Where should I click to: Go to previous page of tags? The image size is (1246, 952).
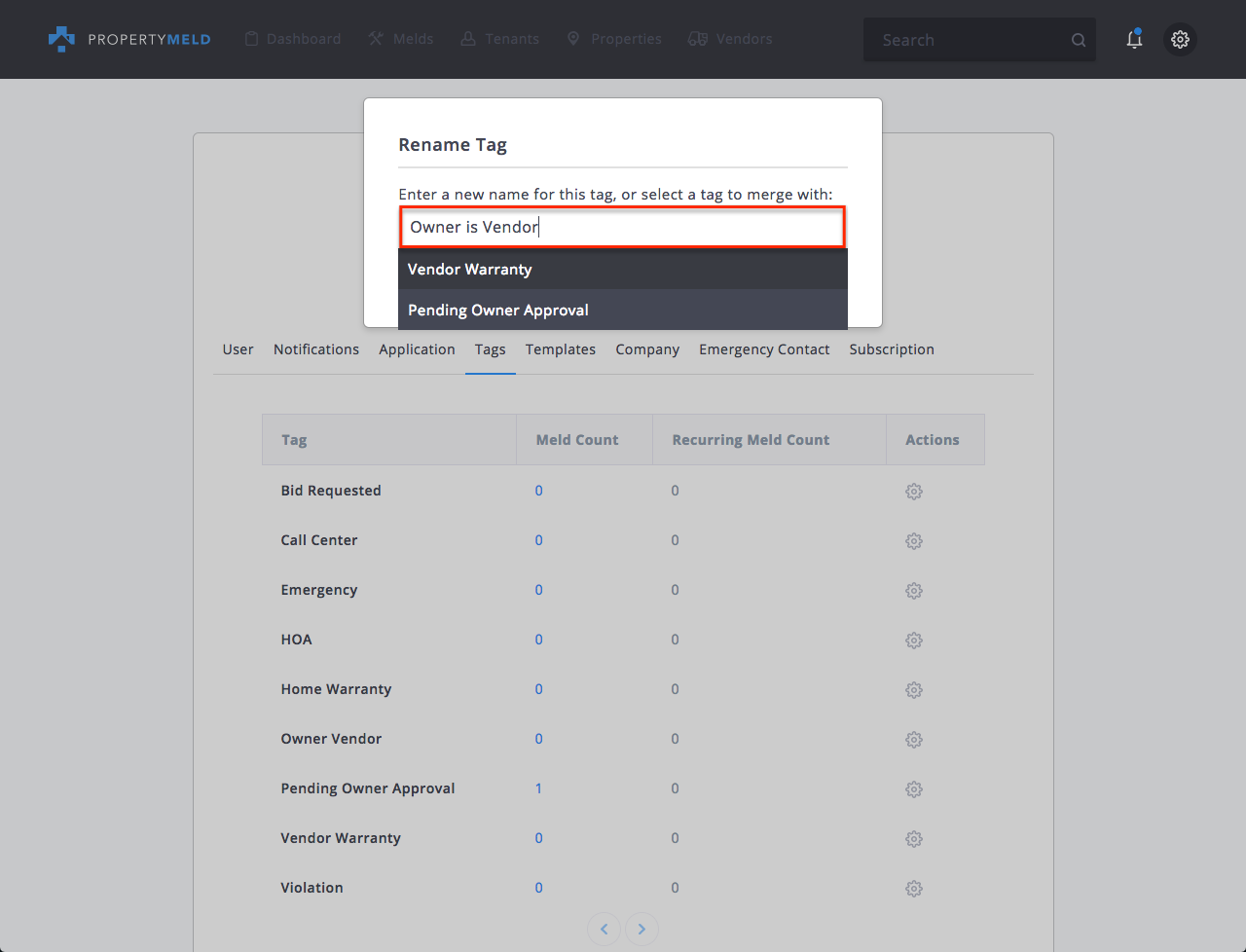[604, 929]
